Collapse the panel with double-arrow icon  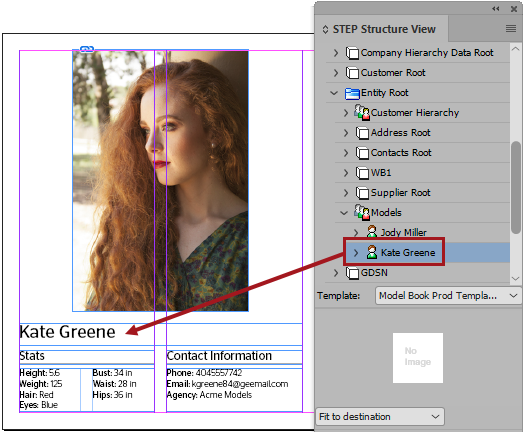pyautogui.click(x=496, y=9)
